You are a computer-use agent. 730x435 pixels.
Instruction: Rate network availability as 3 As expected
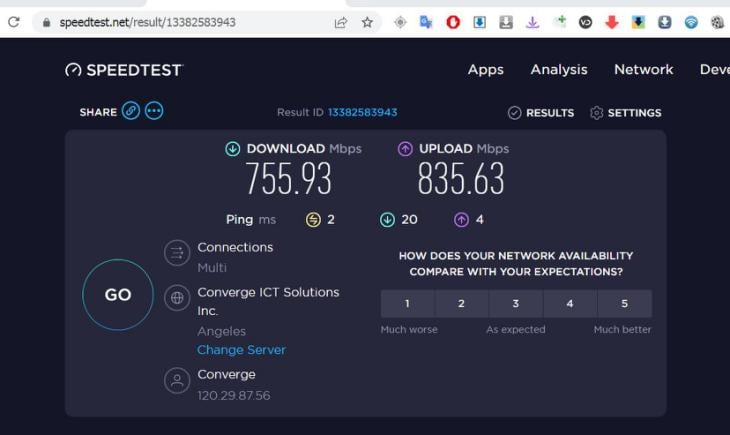516,304
